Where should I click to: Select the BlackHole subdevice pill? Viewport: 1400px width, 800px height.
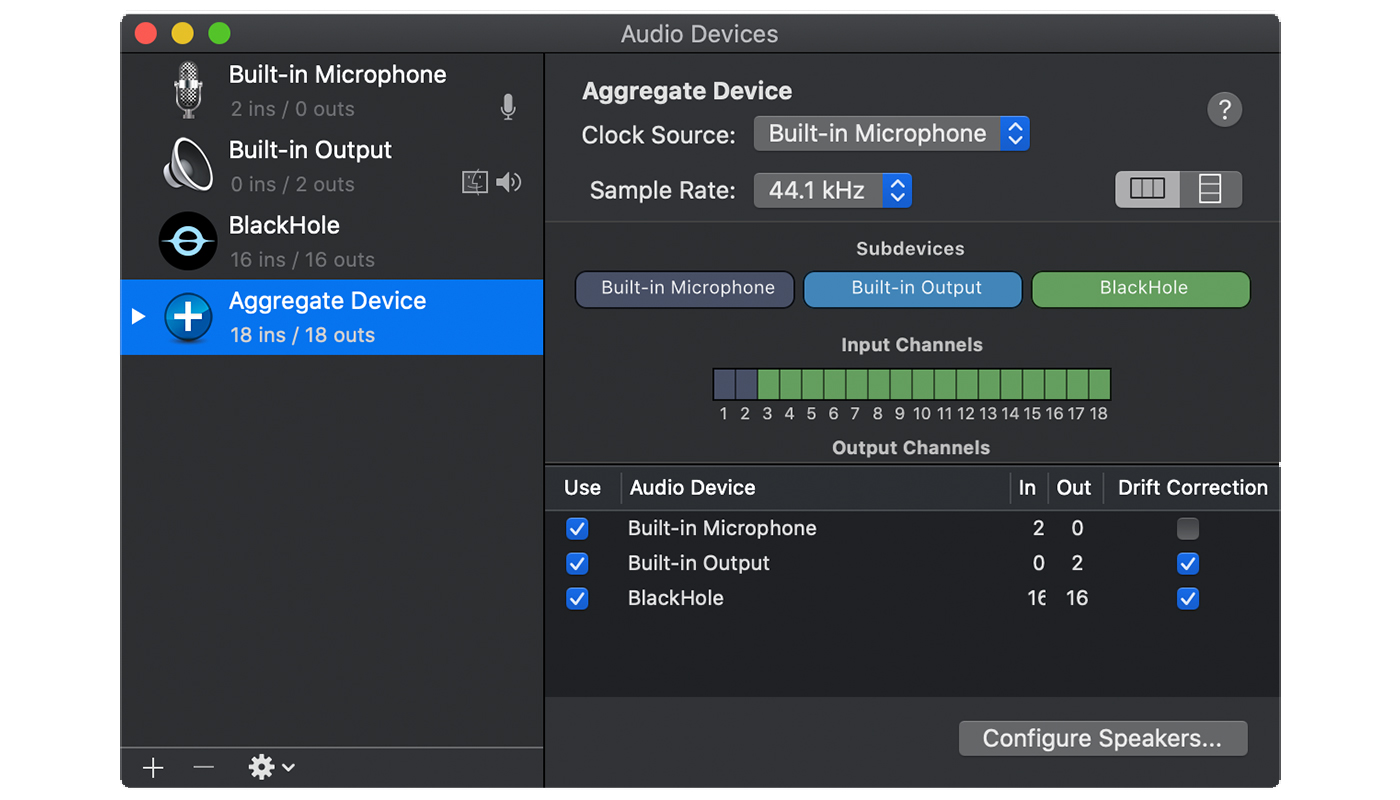click(x=1141, y=289)
